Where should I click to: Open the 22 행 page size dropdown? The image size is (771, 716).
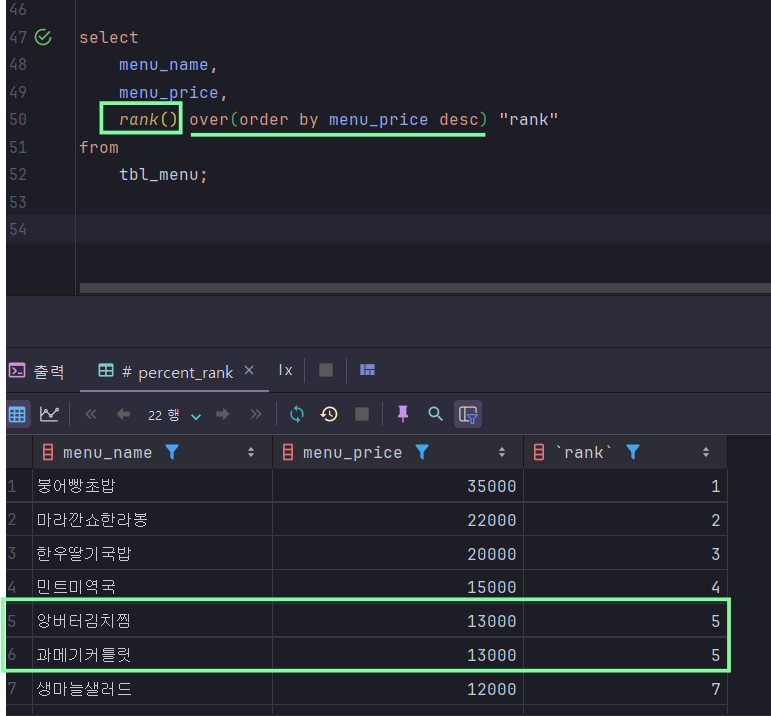175,416
